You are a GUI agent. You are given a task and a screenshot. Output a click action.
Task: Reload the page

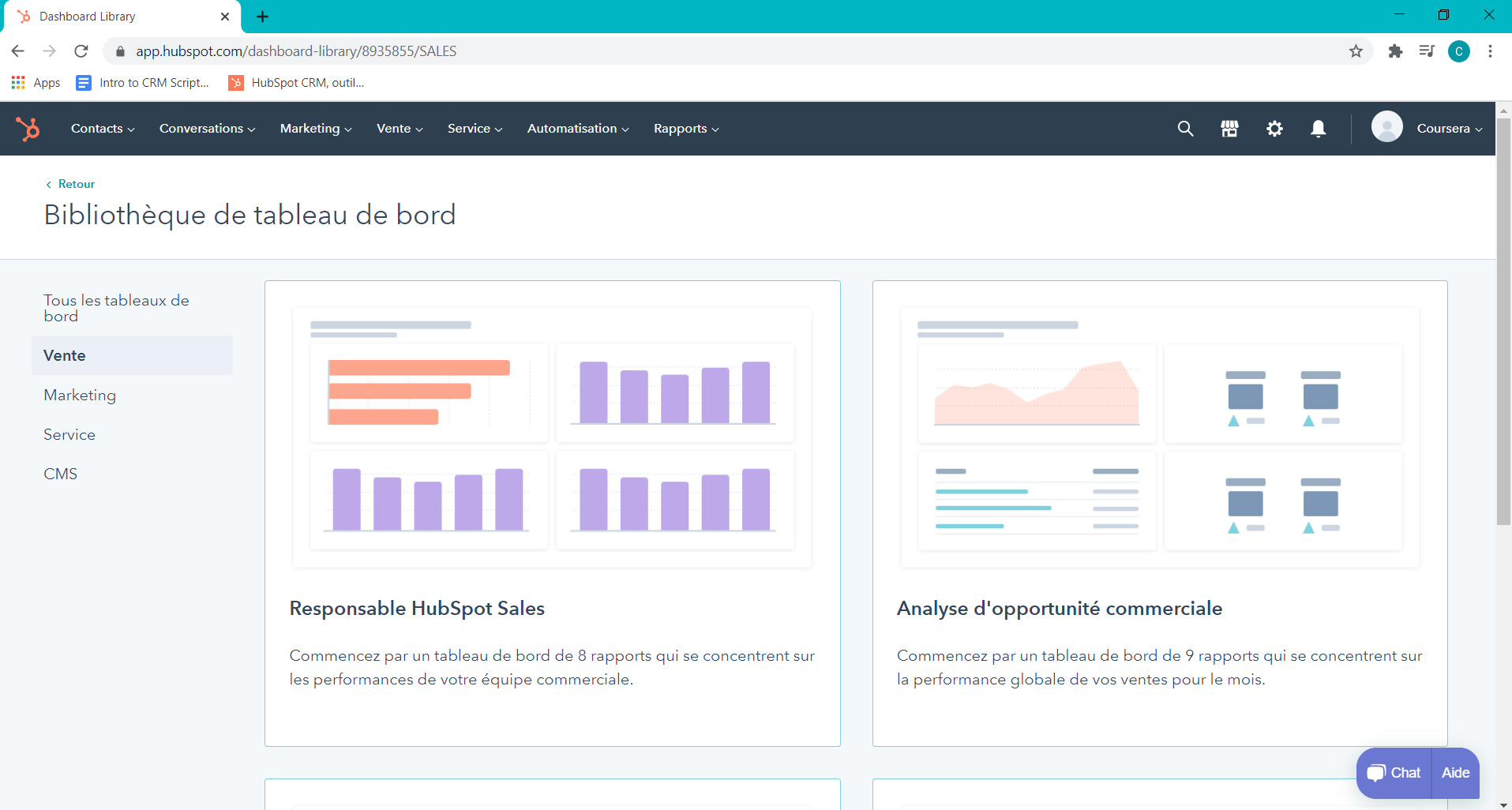point(81,51)
